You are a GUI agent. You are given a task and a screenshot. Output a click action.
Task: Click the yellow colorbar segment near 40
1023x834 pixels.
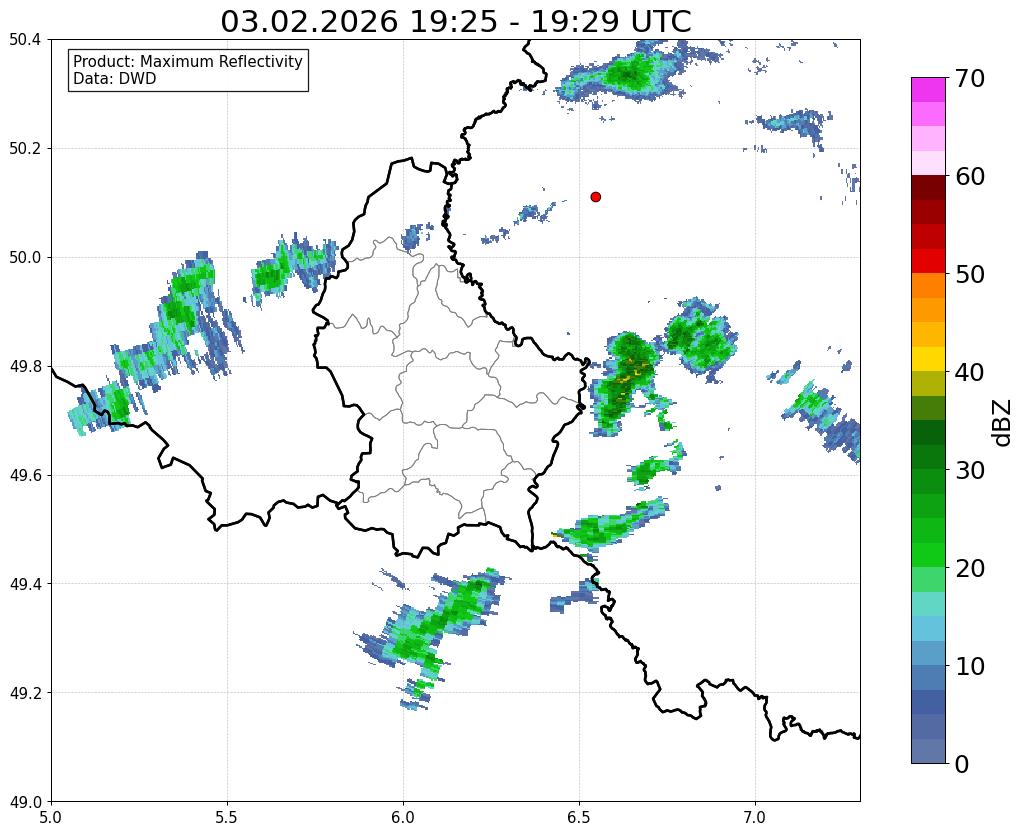point(928,359)
